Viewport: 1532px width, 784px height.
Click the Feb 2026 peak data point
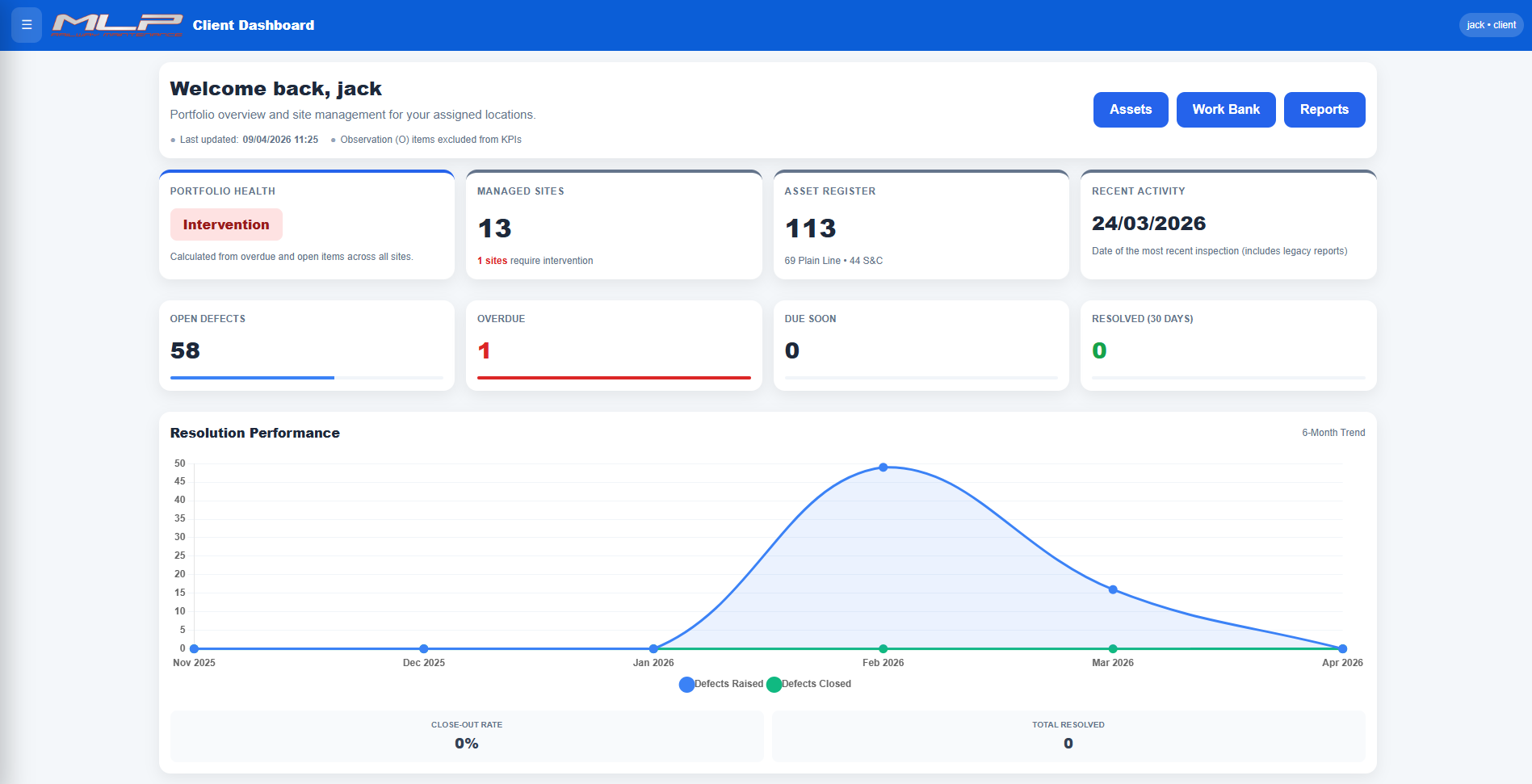884,467
